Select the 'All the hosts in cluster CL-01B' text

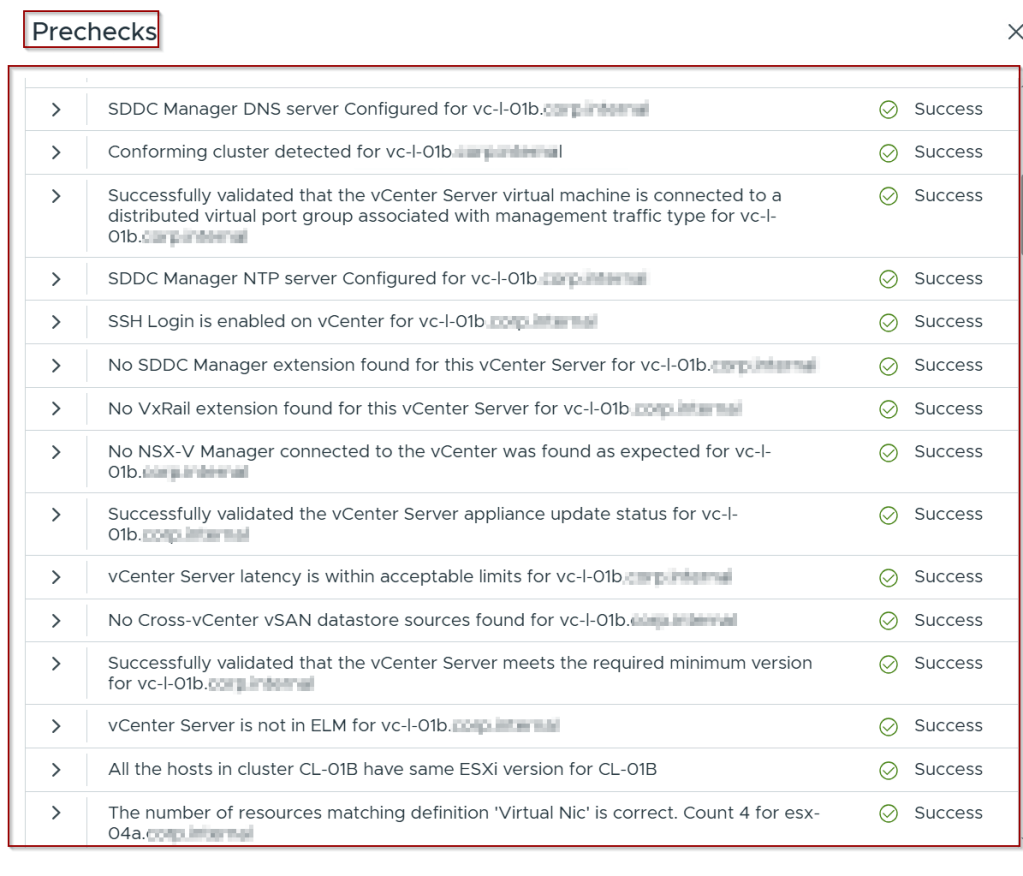coord(382,770)
